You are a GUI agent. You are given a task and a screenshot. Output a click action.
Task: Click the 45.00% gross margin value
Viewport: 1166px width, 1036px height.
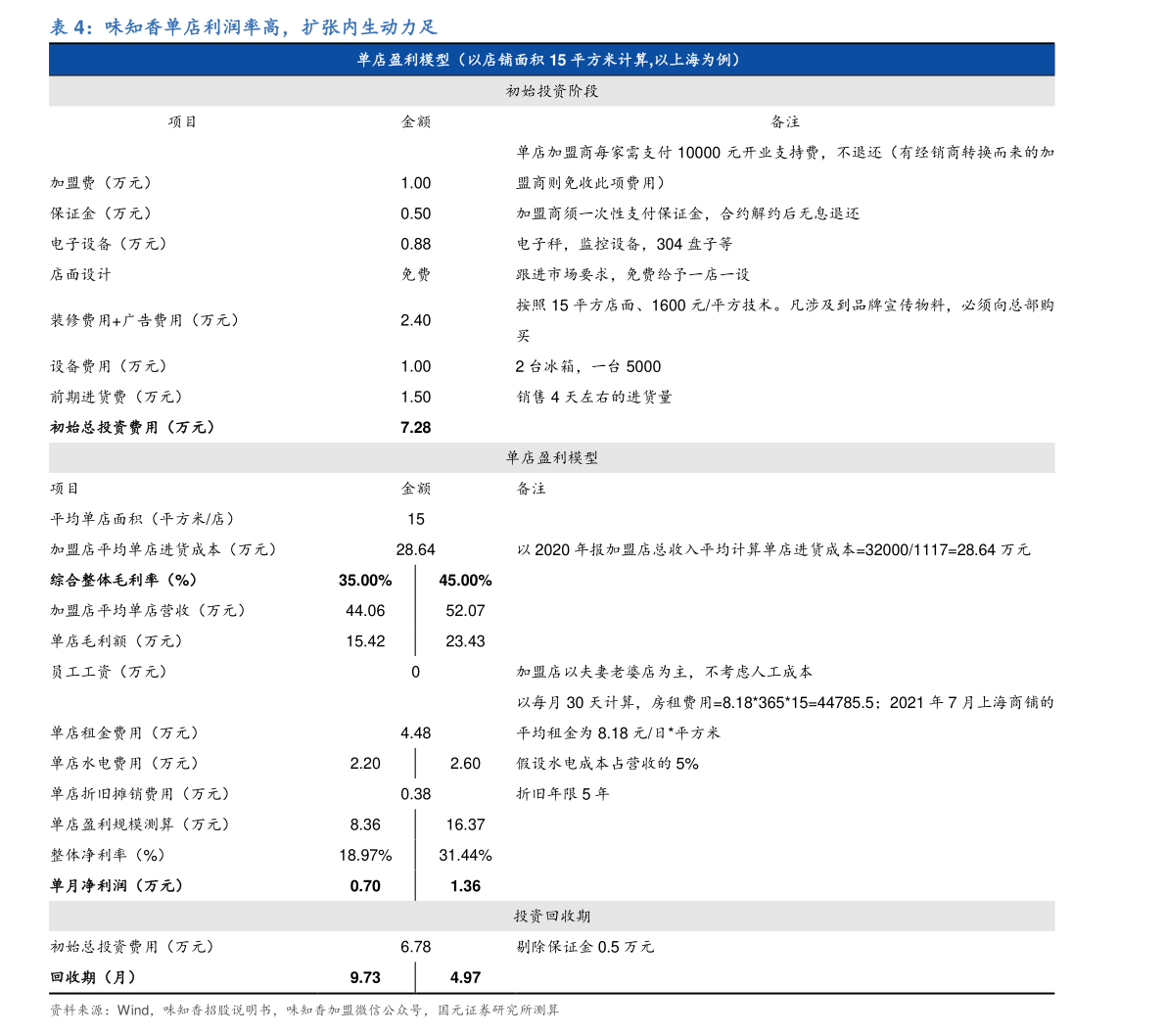pos(465,580)
